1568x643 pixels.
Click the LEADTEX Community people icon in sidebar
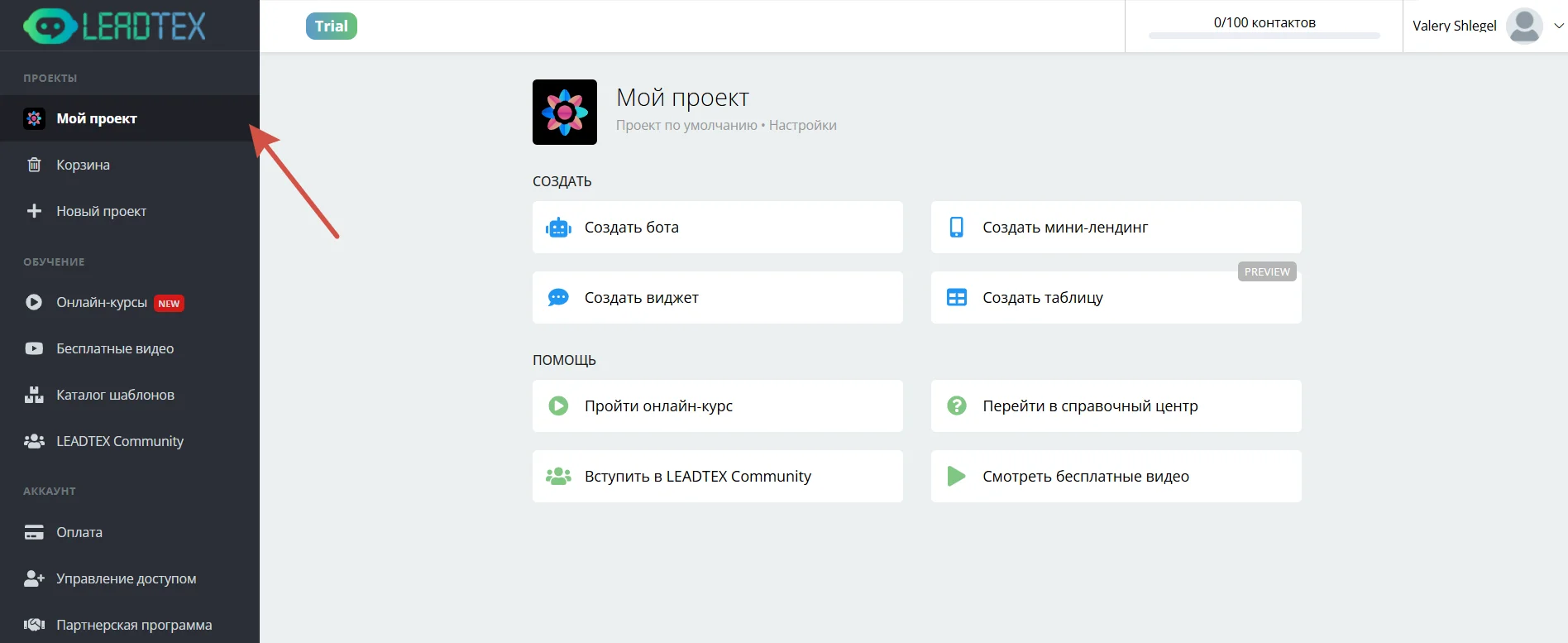[x=34, y=441]
